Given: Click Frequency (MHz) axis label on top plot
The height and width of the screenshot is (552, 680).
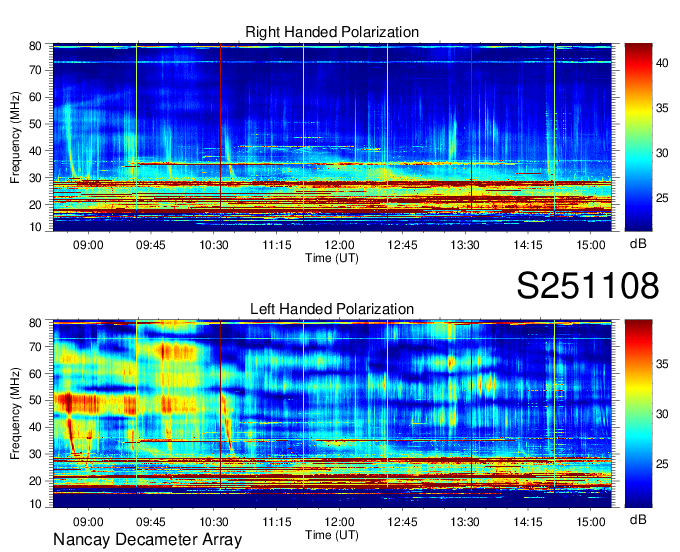Looking at the screenshot, I should tap(17, 138).
